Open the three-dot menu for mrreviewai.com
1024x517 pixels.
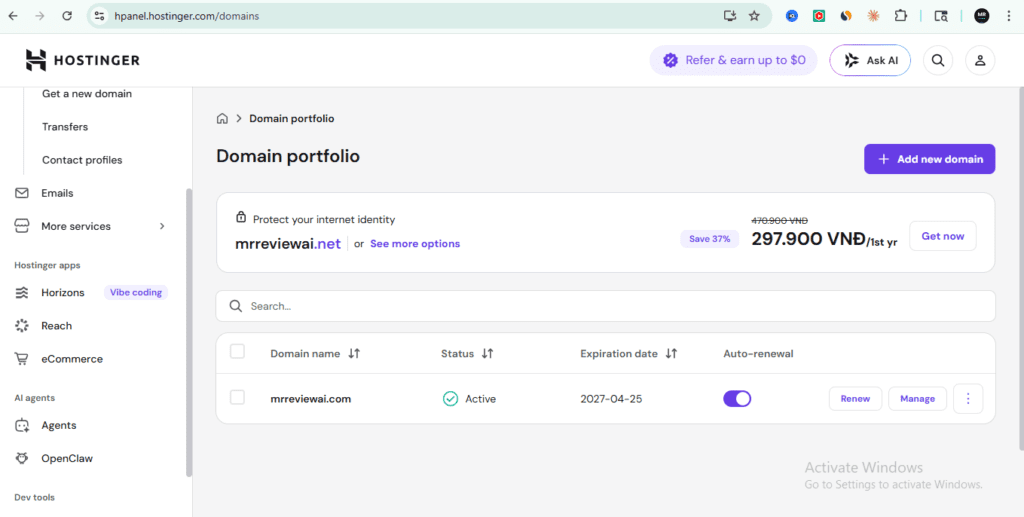pos(968,399)
